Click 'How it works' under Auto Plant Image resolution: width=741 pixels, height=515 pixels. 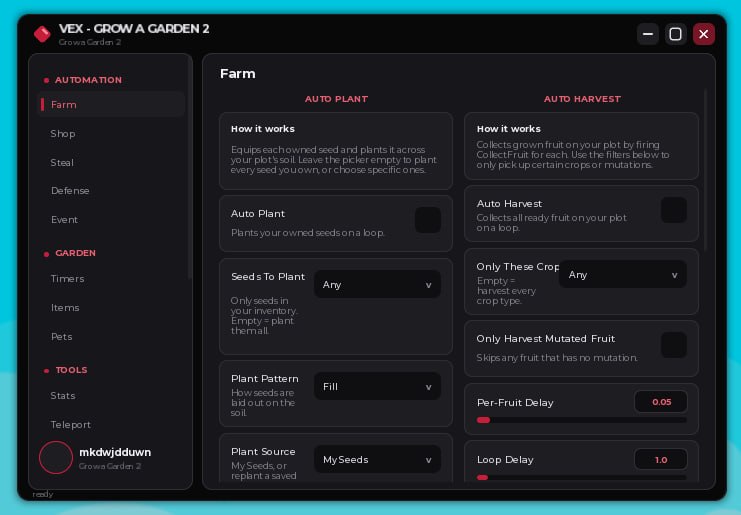pos(263,129)
